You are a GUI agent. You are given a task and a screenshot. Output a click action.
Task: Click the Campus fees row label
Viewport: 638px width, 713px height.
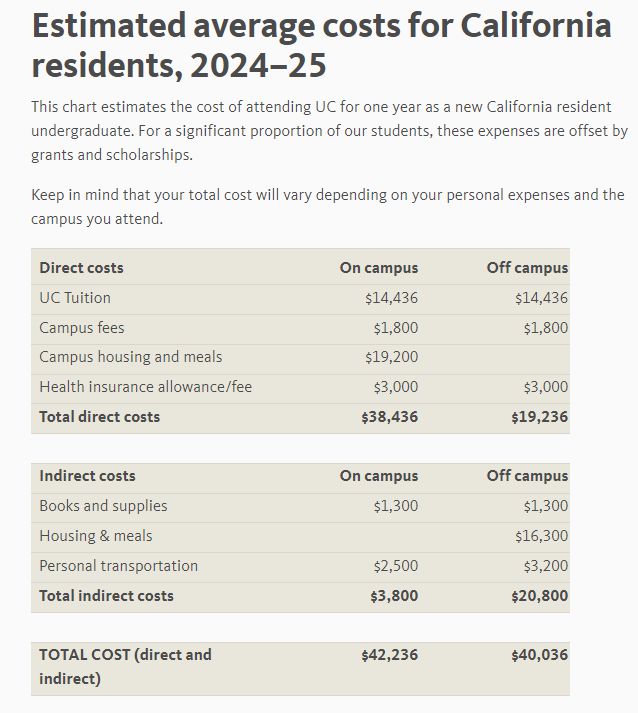(82, 328)
